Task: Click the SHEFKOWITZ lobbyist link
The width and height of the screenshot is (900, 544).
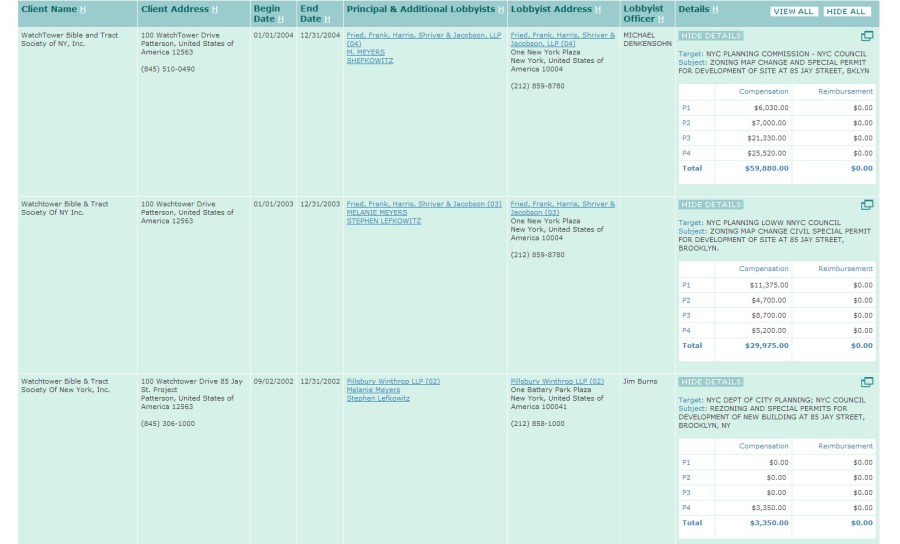Action: (x=370, y=60)
